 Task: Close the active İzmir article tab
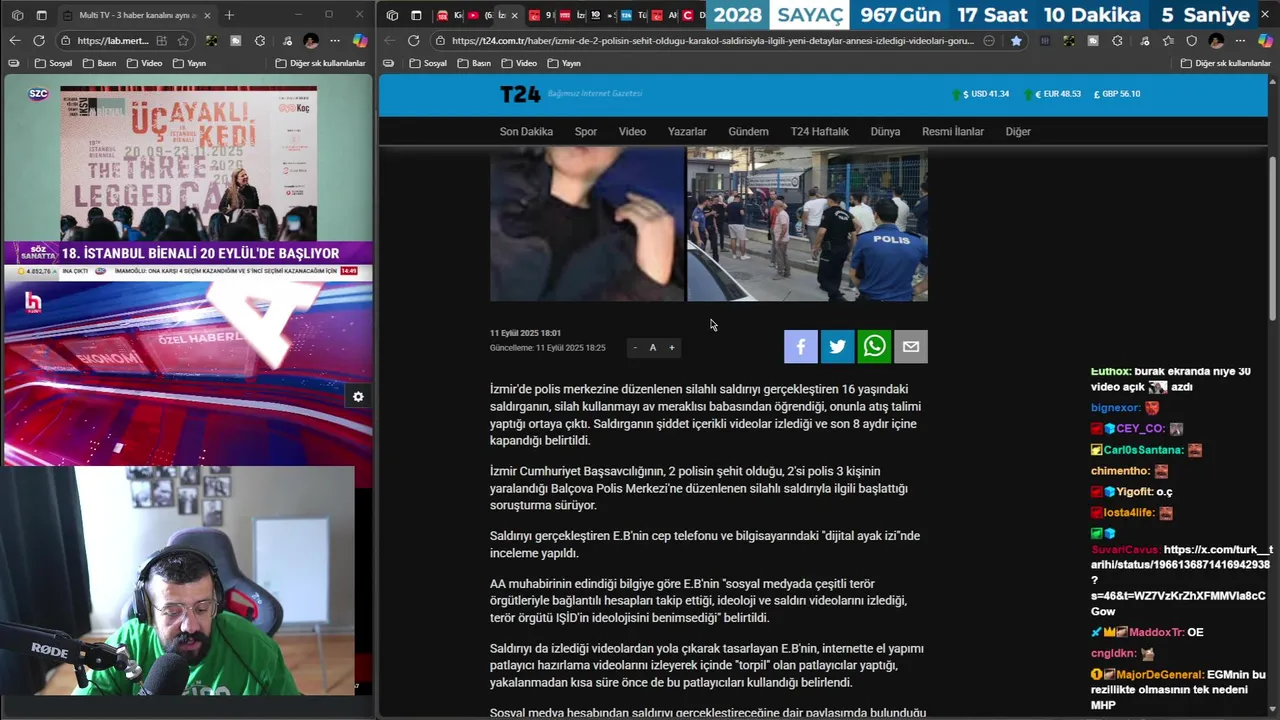coord(515,15)
